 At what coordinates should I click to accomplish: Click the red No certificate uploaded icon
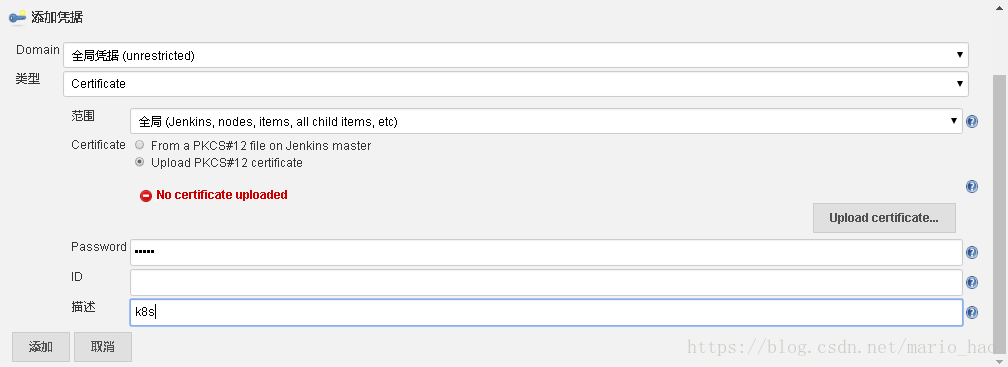[x=146, y=195]
